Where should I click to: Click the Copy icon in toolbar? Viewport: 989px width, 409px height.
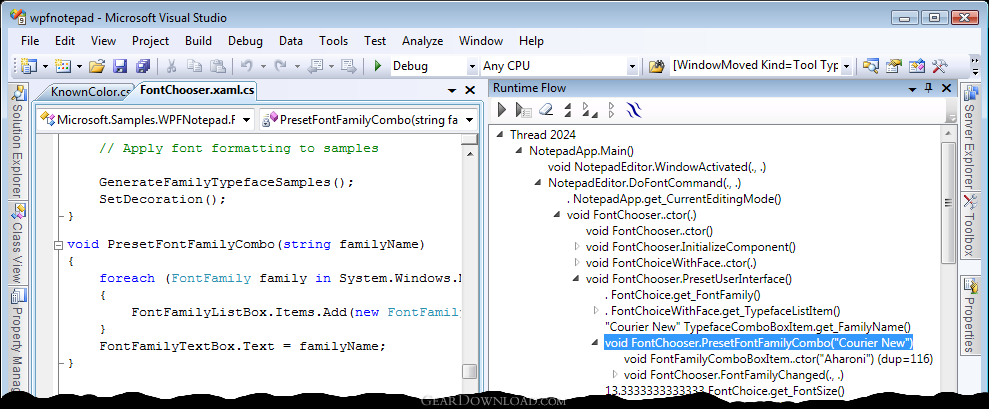tap(194, 66)
